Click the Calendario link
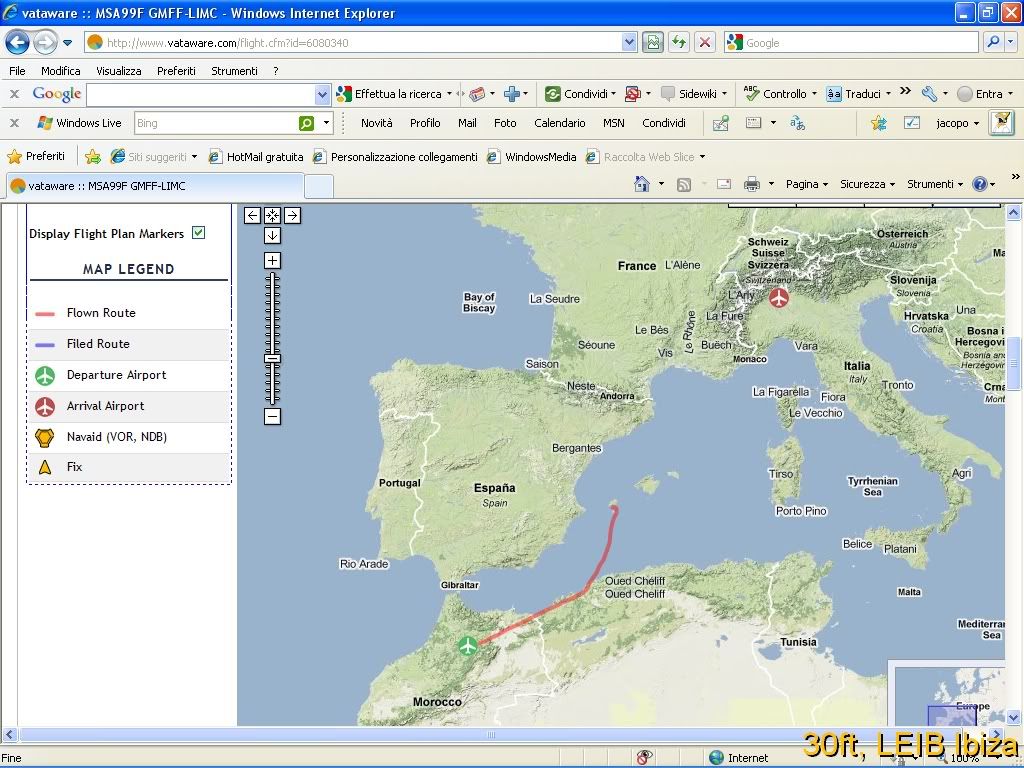The height and width of the screenshot is (768, 1024). click(x=560, y=123)
